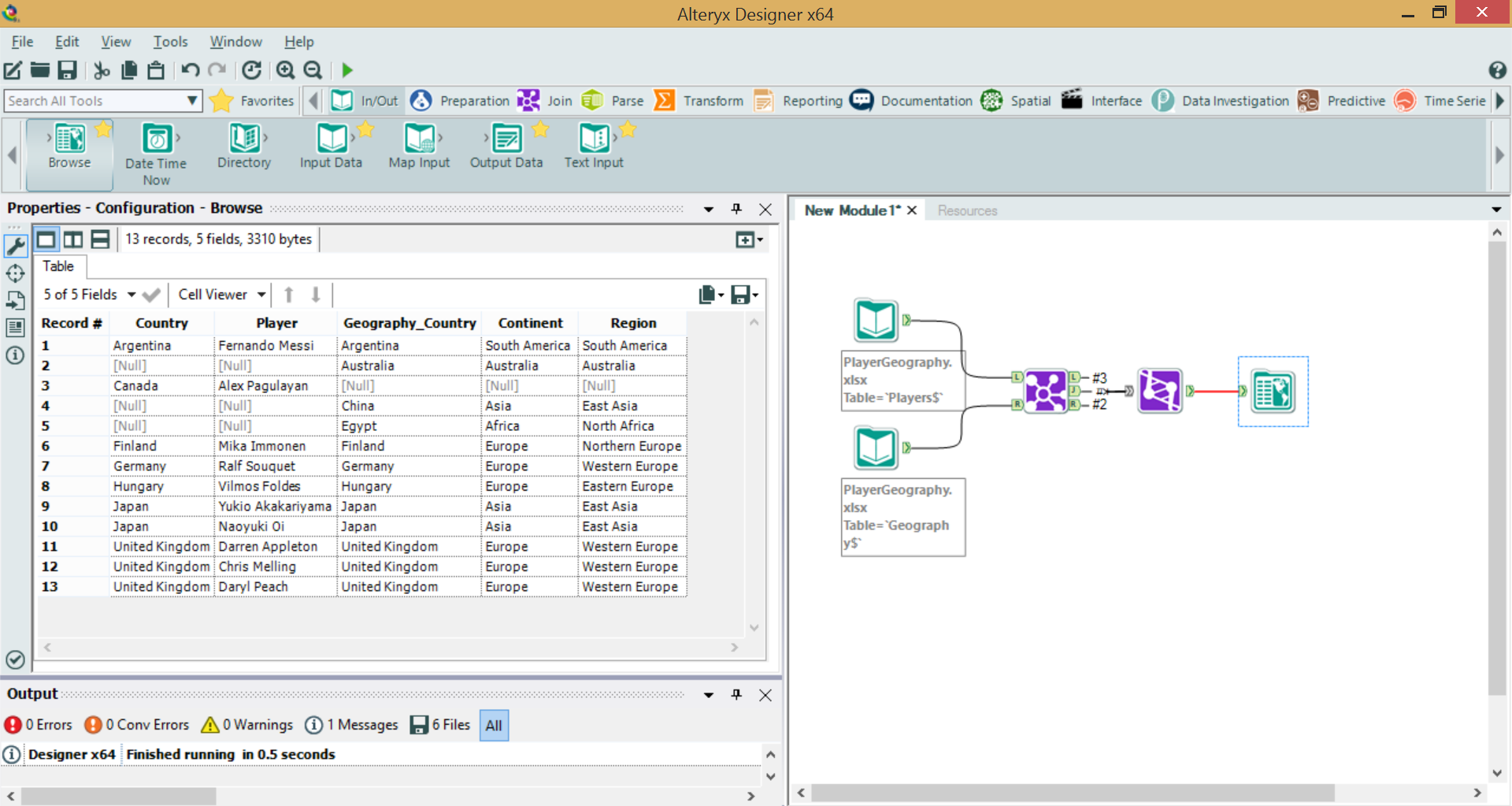The height and width of the screenshot is (806, 1512).
Task: Open the File menu
Action: pyautogui.click(x=22, y=42)
